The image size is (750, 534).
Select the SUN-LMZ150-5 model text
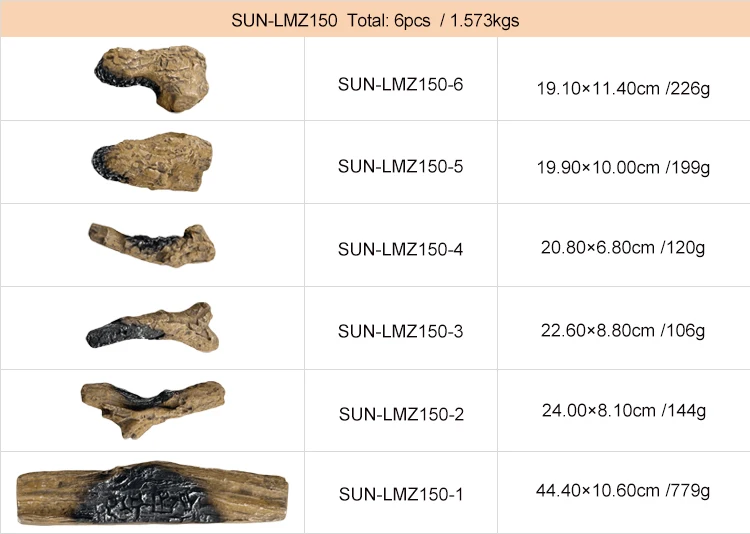pos(400,167)
